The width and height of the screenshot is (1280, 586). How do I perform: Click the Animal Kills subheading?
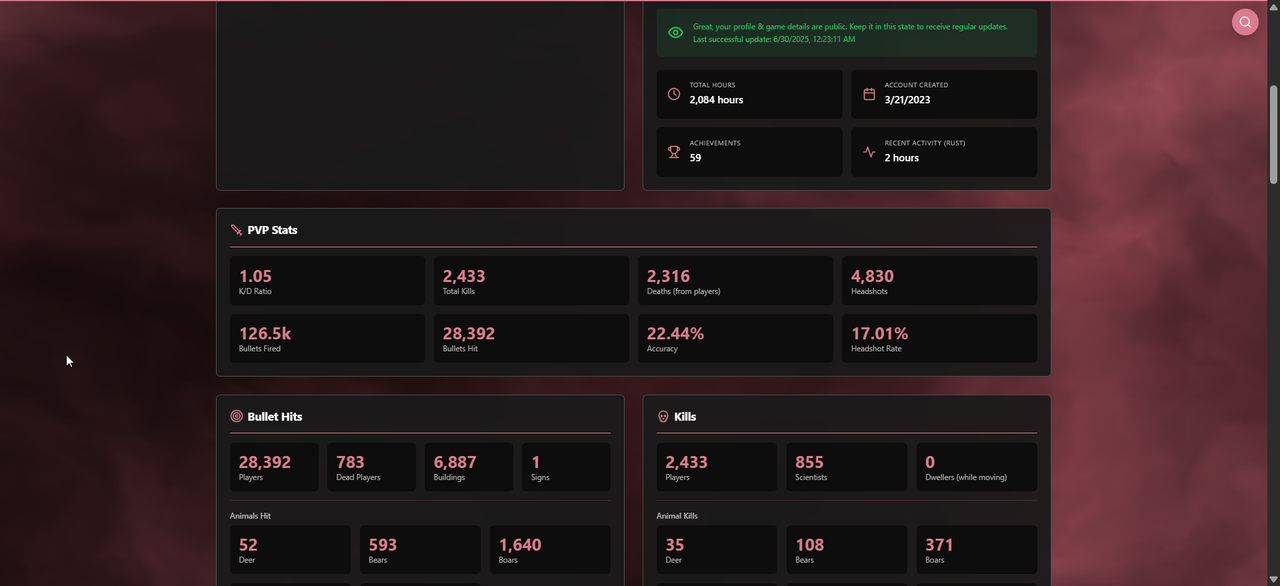coord(677,516)
